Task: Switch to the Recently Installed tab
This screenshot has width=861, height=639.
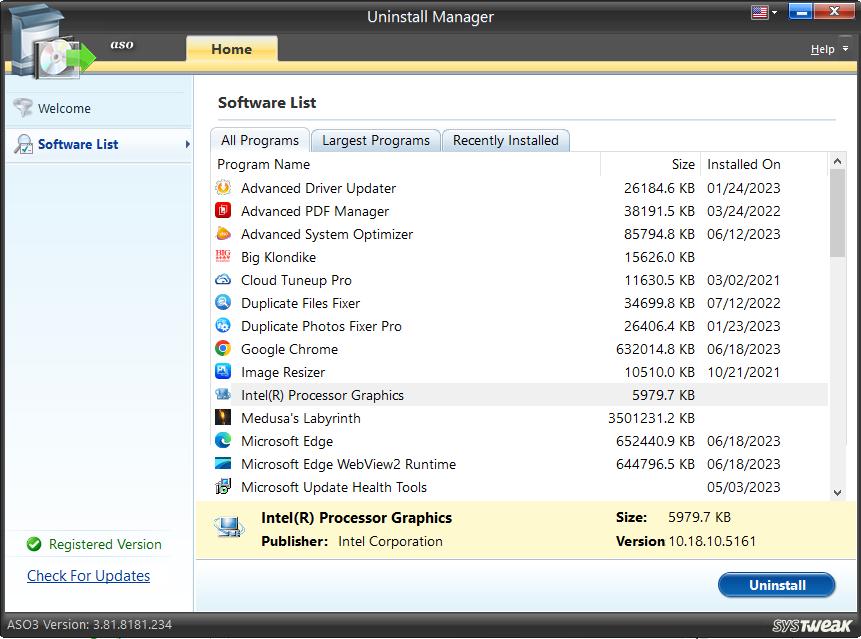Action: point(505,141)
